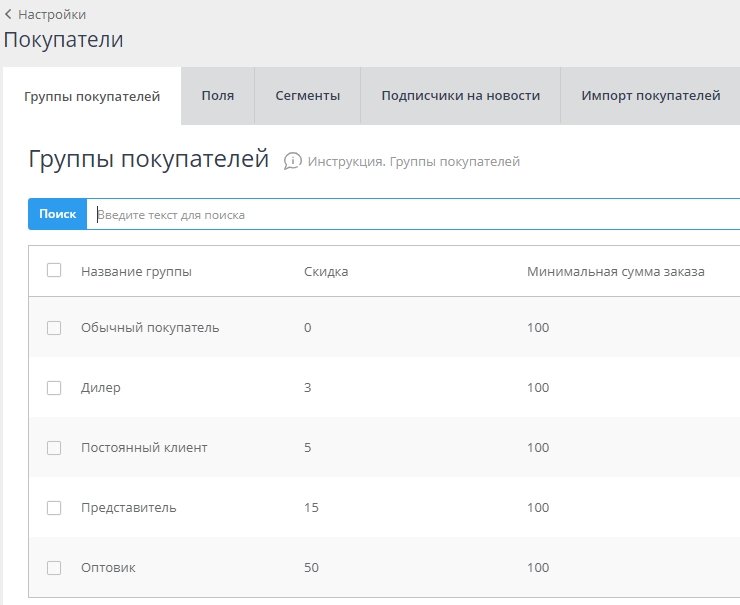Open the Группы покупателей tab

click(92, 96)
